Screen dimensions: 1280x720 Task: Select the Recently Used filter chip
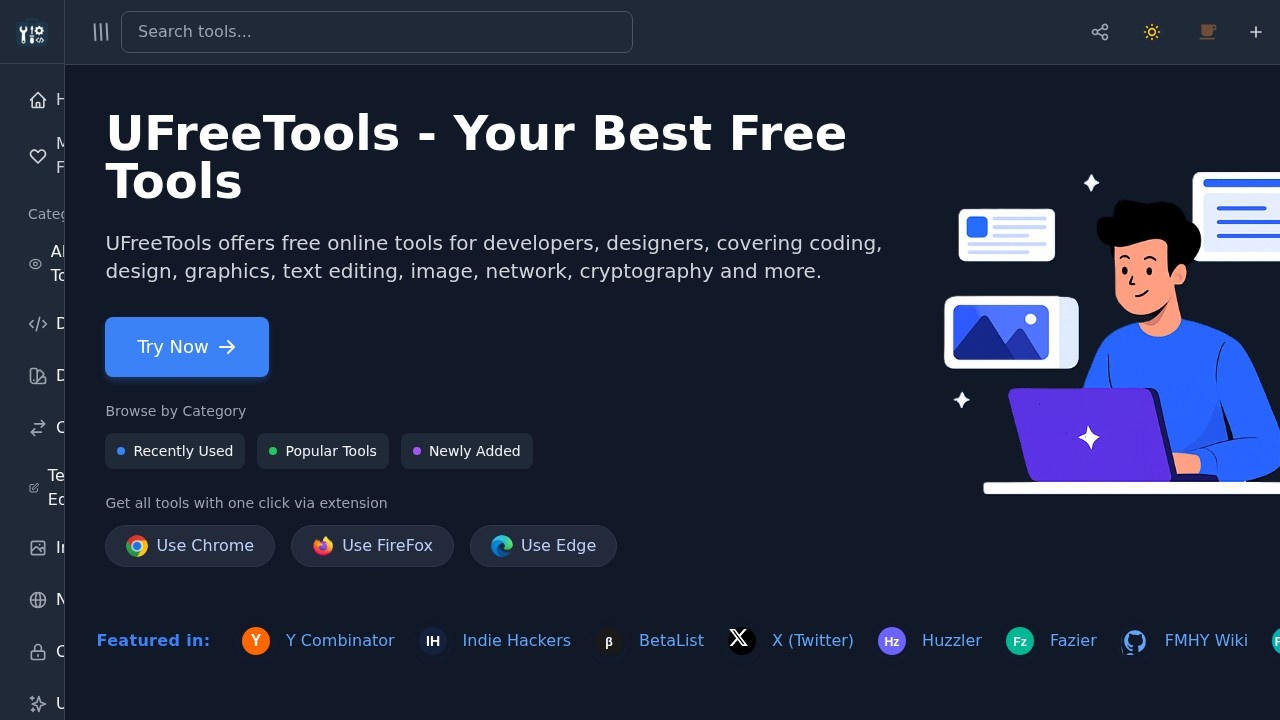click(175, 451)
